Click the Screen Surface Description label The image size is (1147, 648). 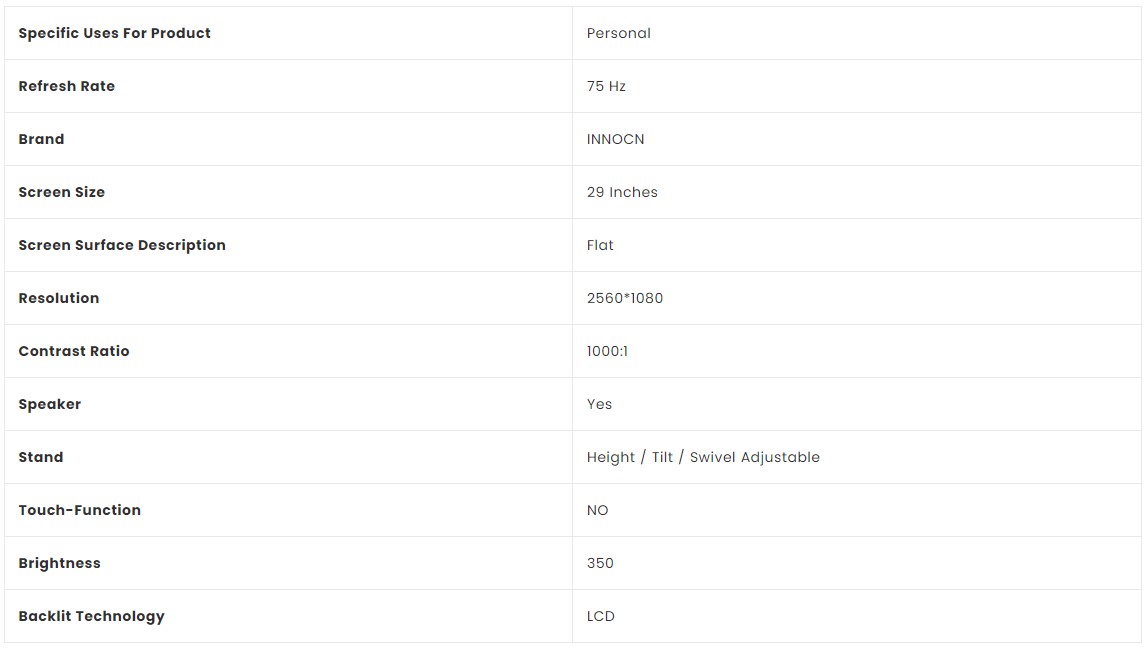[x=122, y=245]
